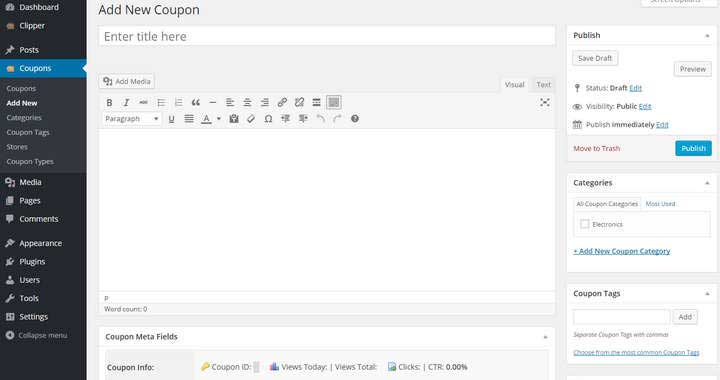Insert a bulleted list
The width and height of the screenshot is (720, 380).
tap(161, 102)
